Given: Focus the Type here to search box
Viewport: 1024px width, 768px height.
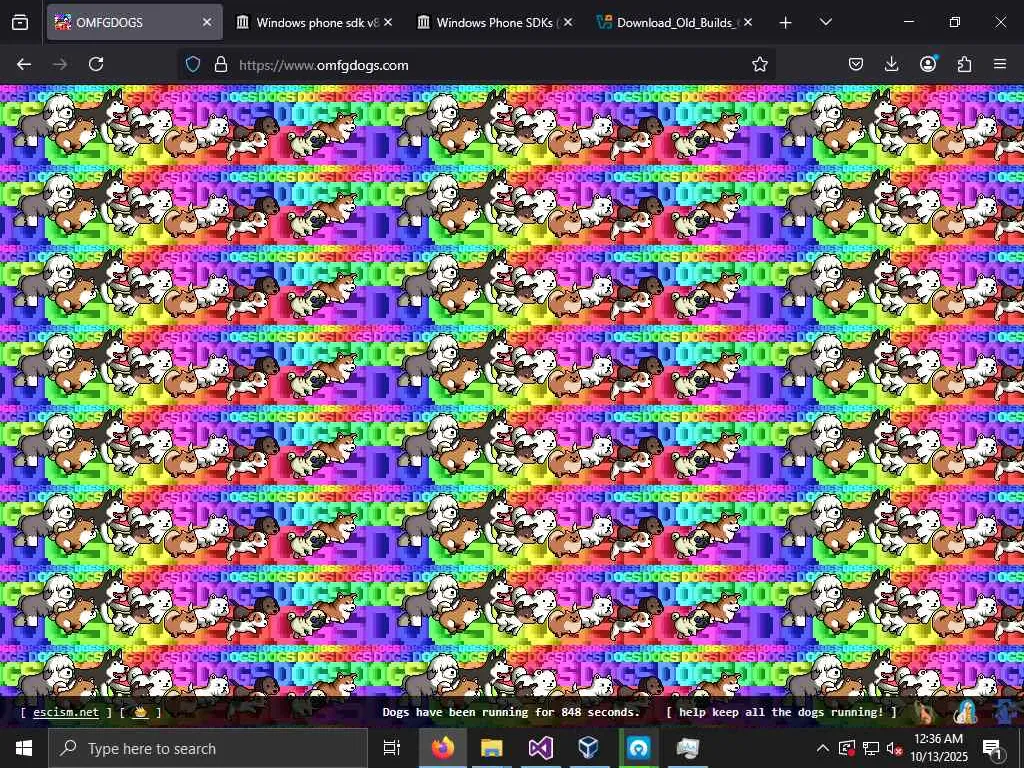Looking at the screenshot, I should point(208,748).
